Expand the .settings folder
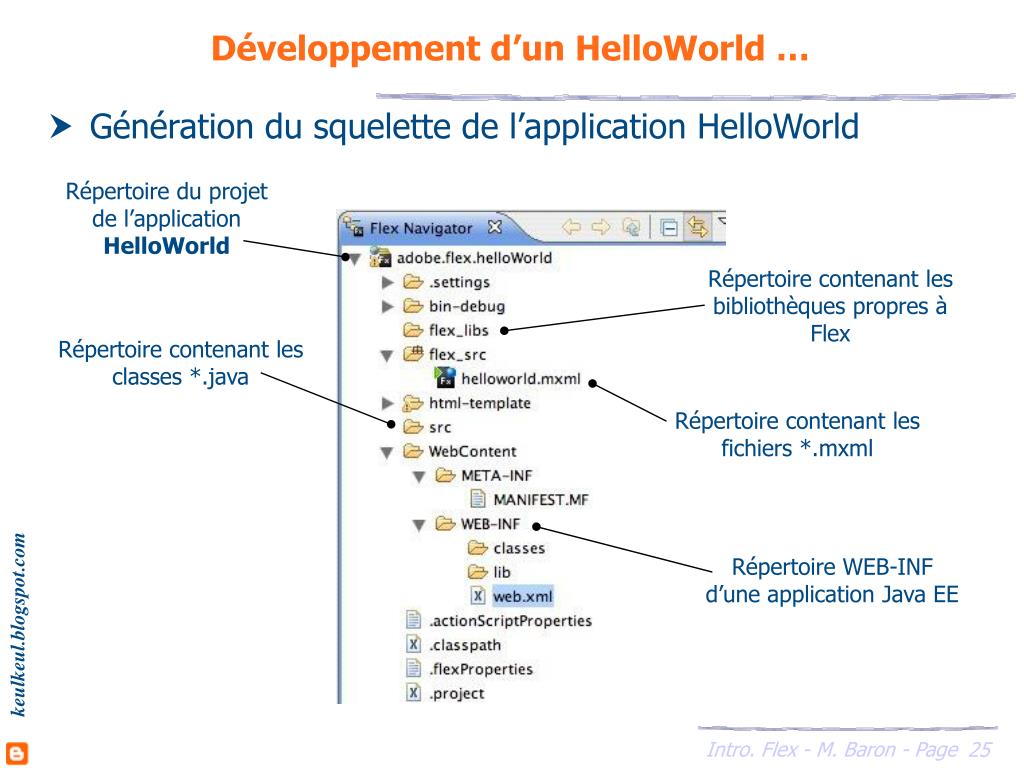This screenshot has width=1024, height=768. coord(387,282)
